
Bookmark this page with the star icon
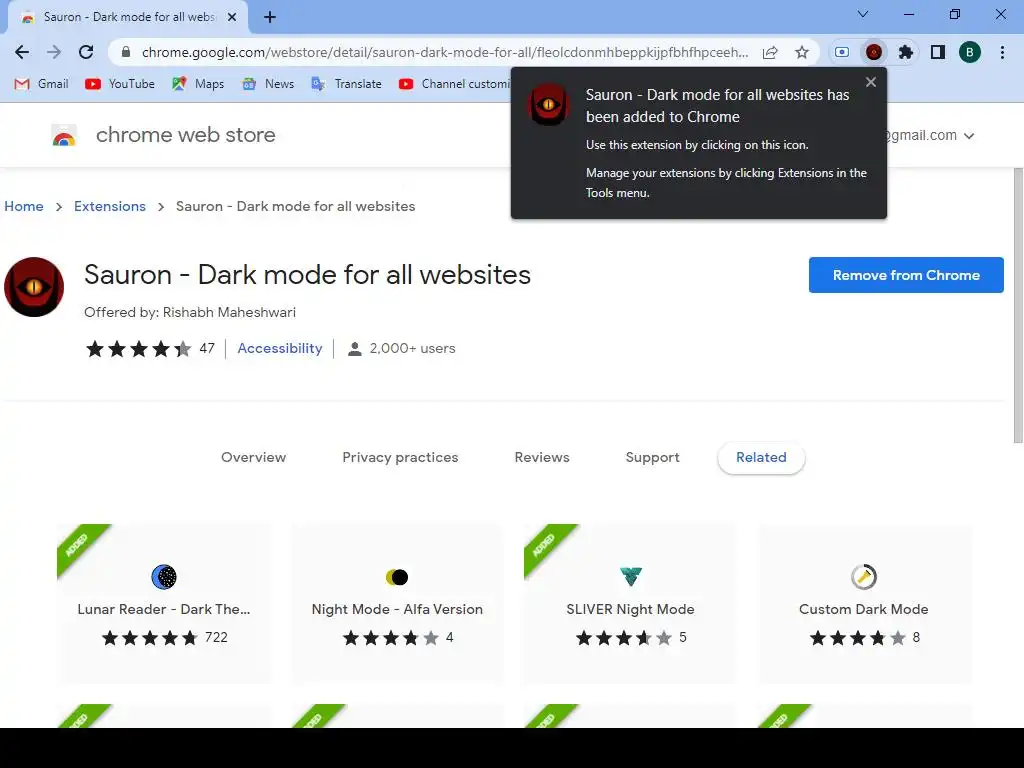pos(802,52)
